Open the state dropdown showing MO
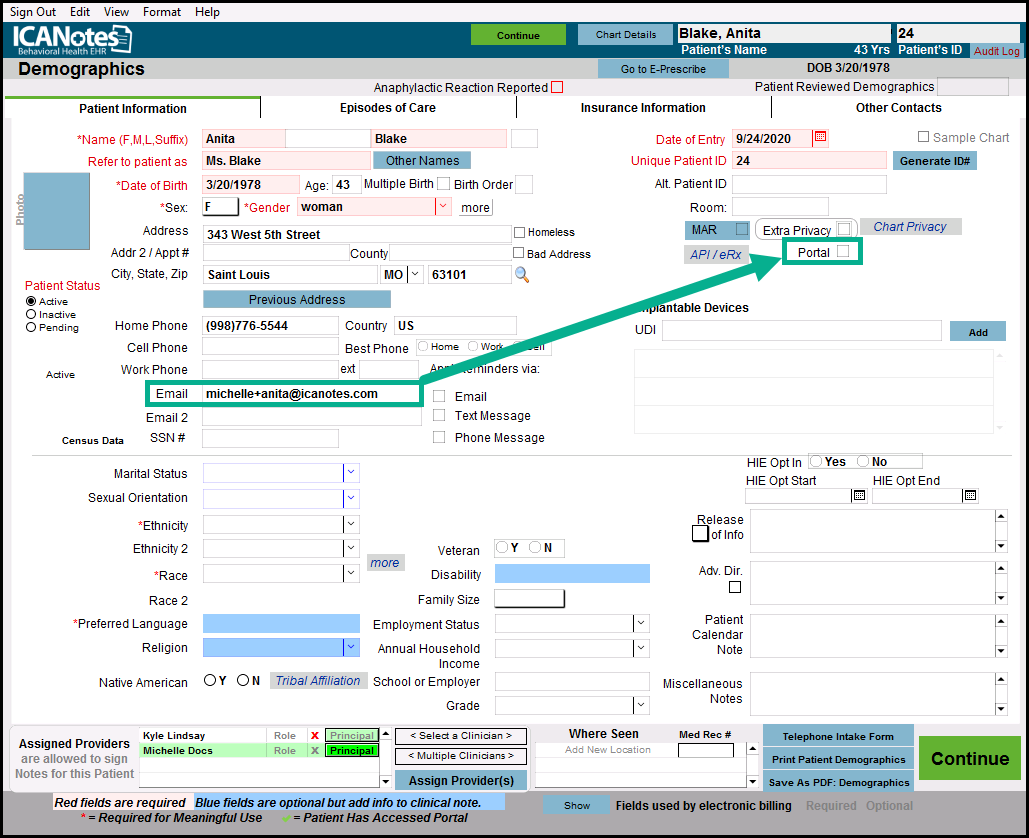Screen dimensions: 1029x838 pyautogui.click(x=416, y=274)
